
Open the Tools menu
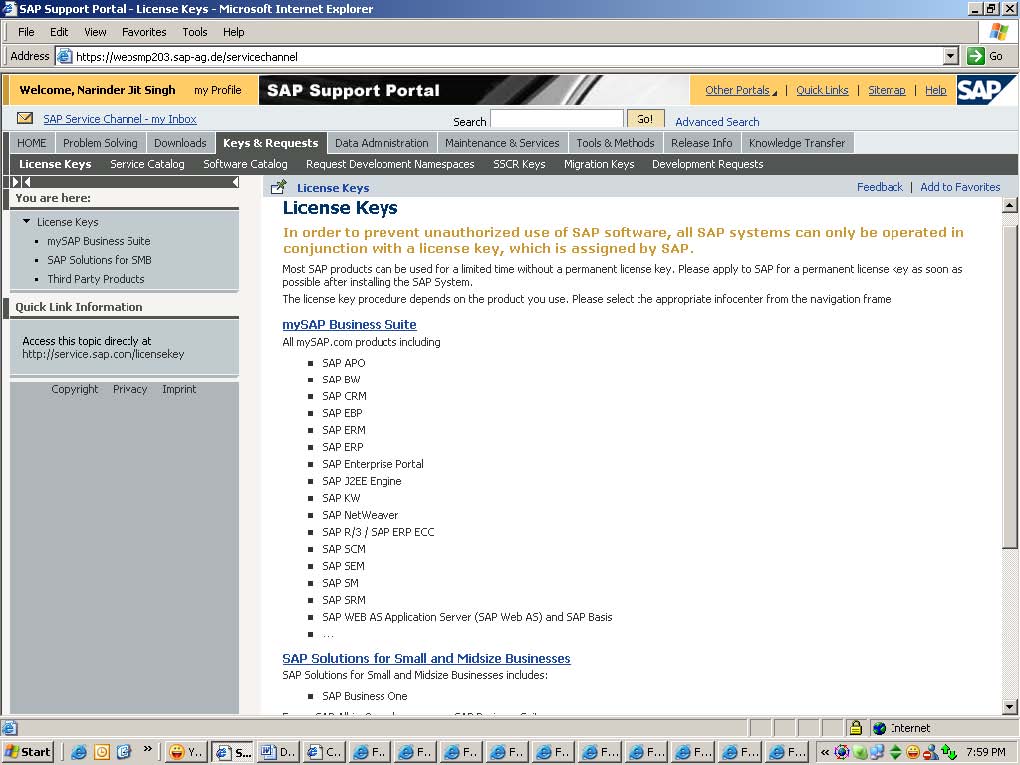(x=195, y=32)
